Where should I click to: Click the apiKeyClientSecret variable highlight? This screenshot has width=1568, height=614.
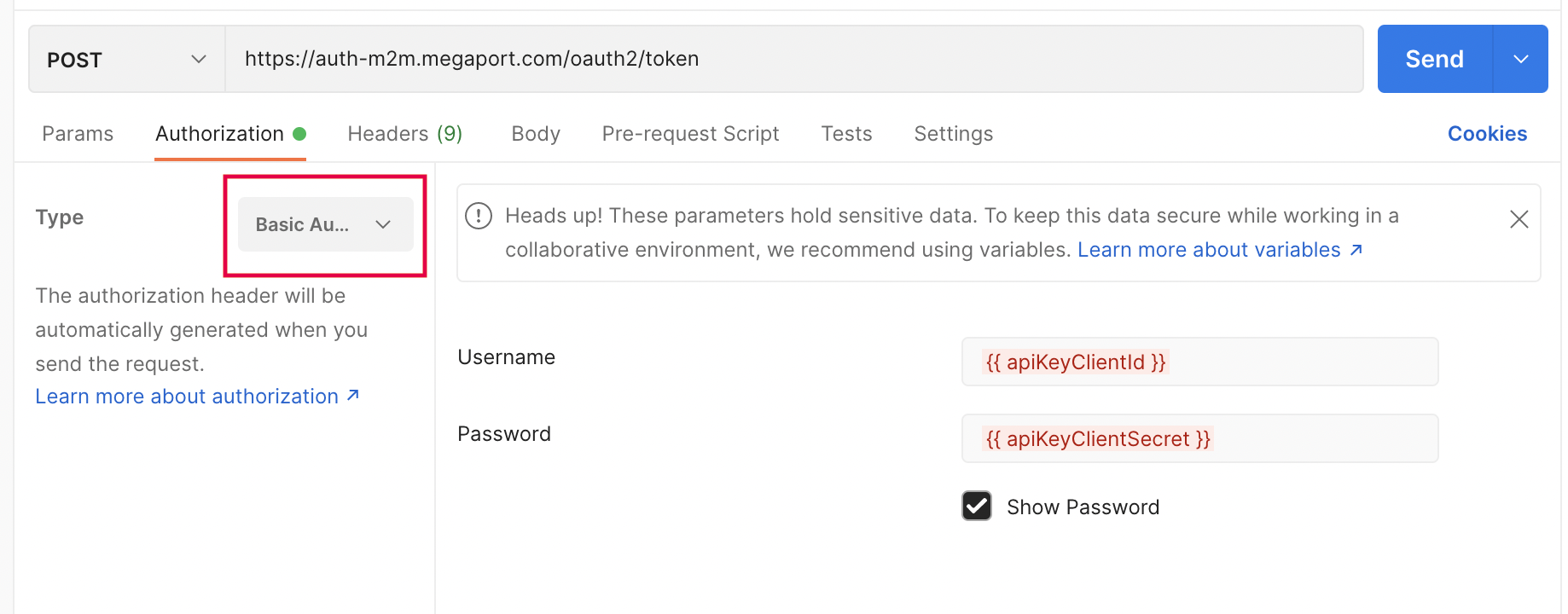point(1097,438)
